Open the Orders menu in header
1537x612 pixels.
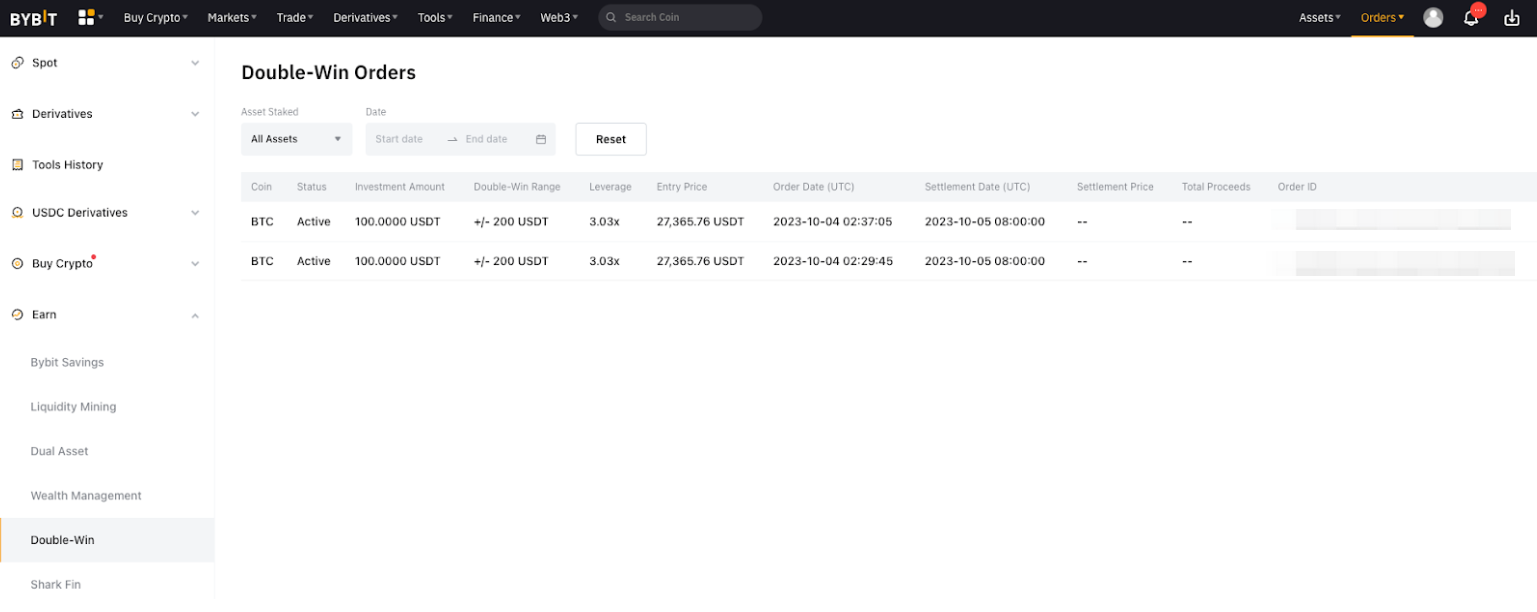pyautogui.click(x=1382, y=18)
